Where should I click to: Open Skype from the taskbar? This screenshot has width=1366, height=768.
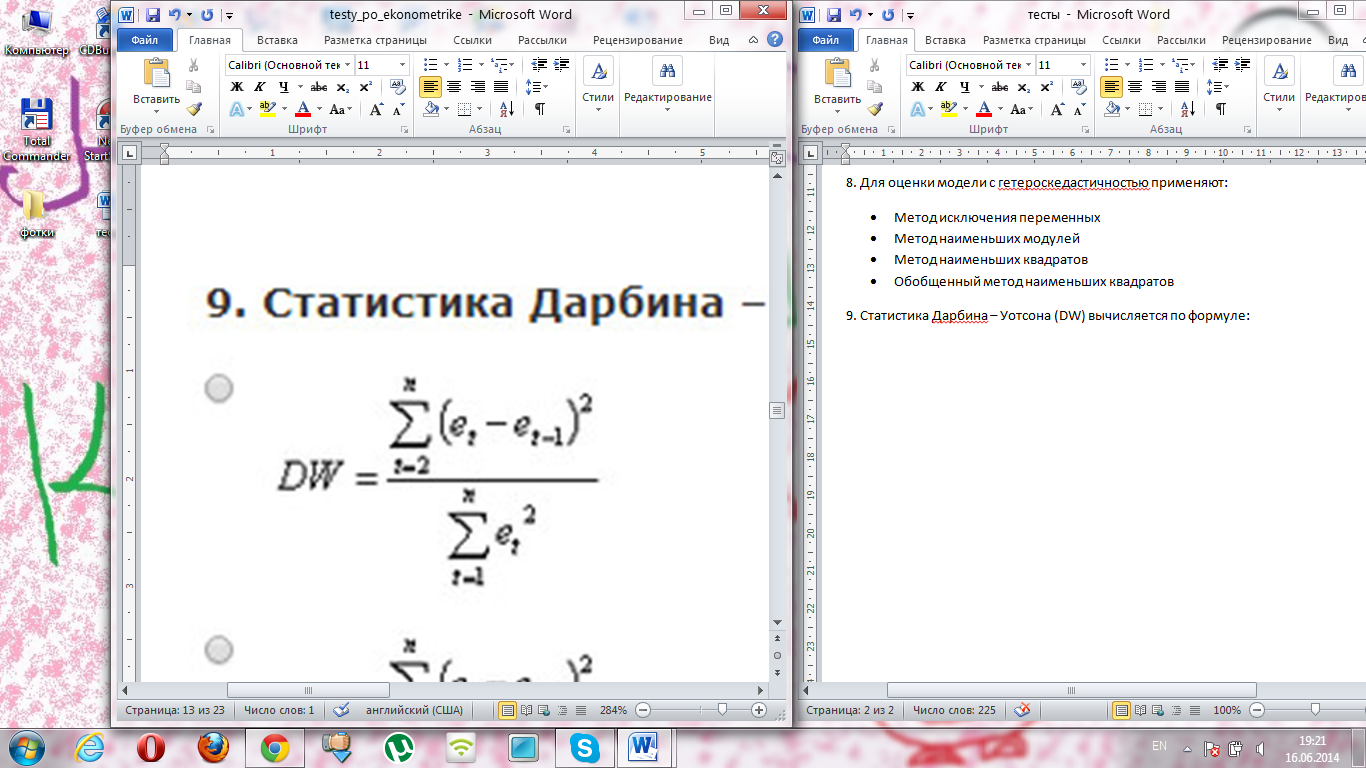point(583,747)
